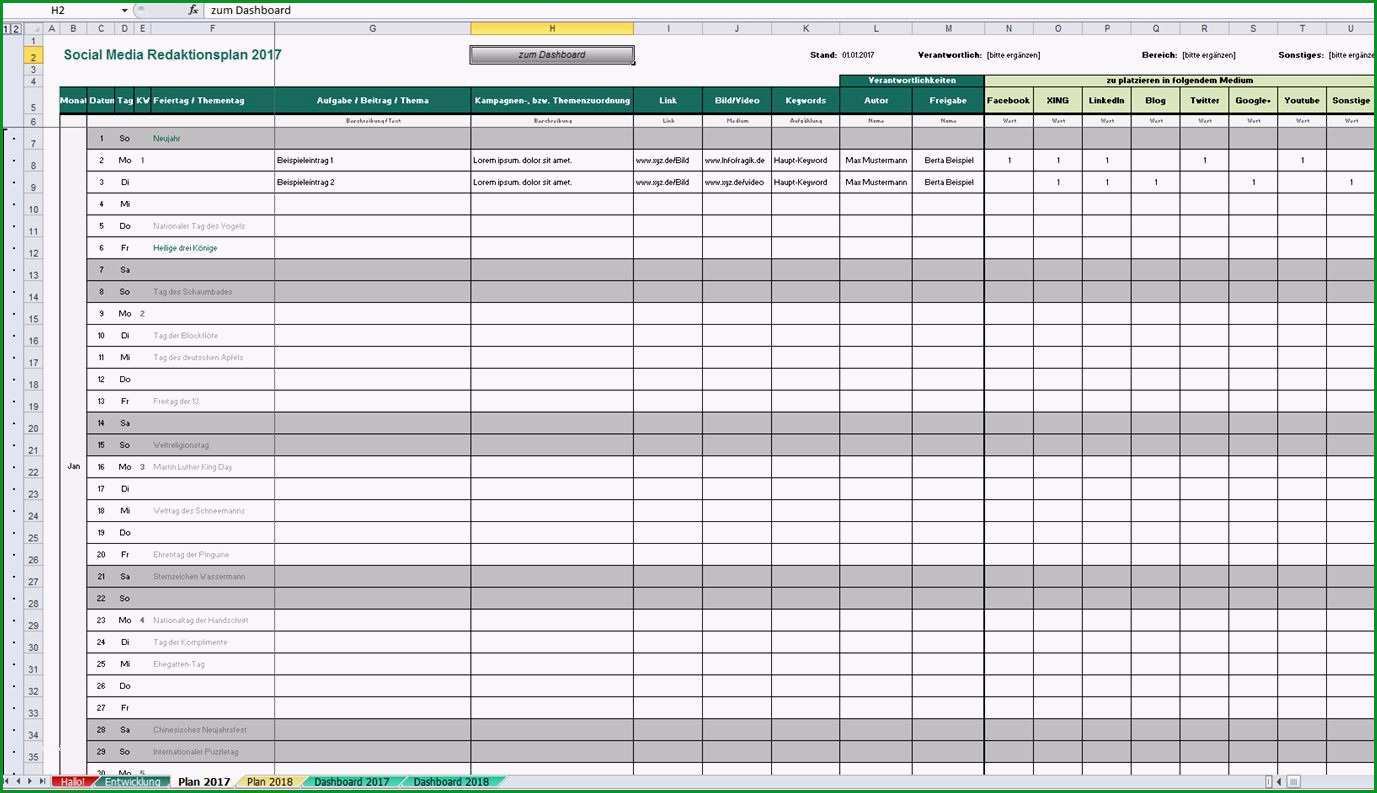This screenshot has height=793, width=1377.
Task: Click the Youtube column header cell
Action: point(1302,100)
